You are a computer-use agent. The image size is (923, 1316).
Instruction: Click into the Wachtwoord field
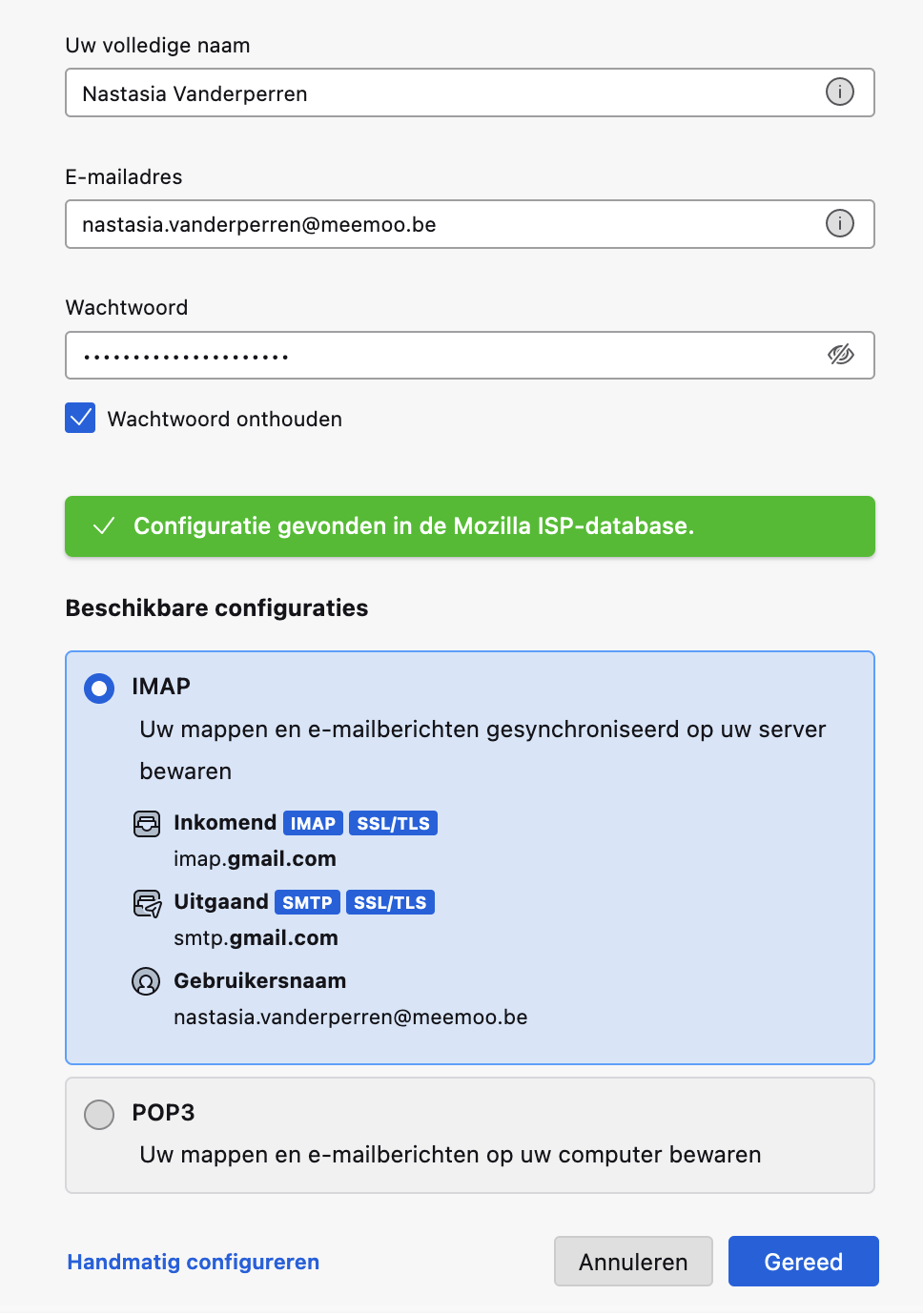coord(439,356)
